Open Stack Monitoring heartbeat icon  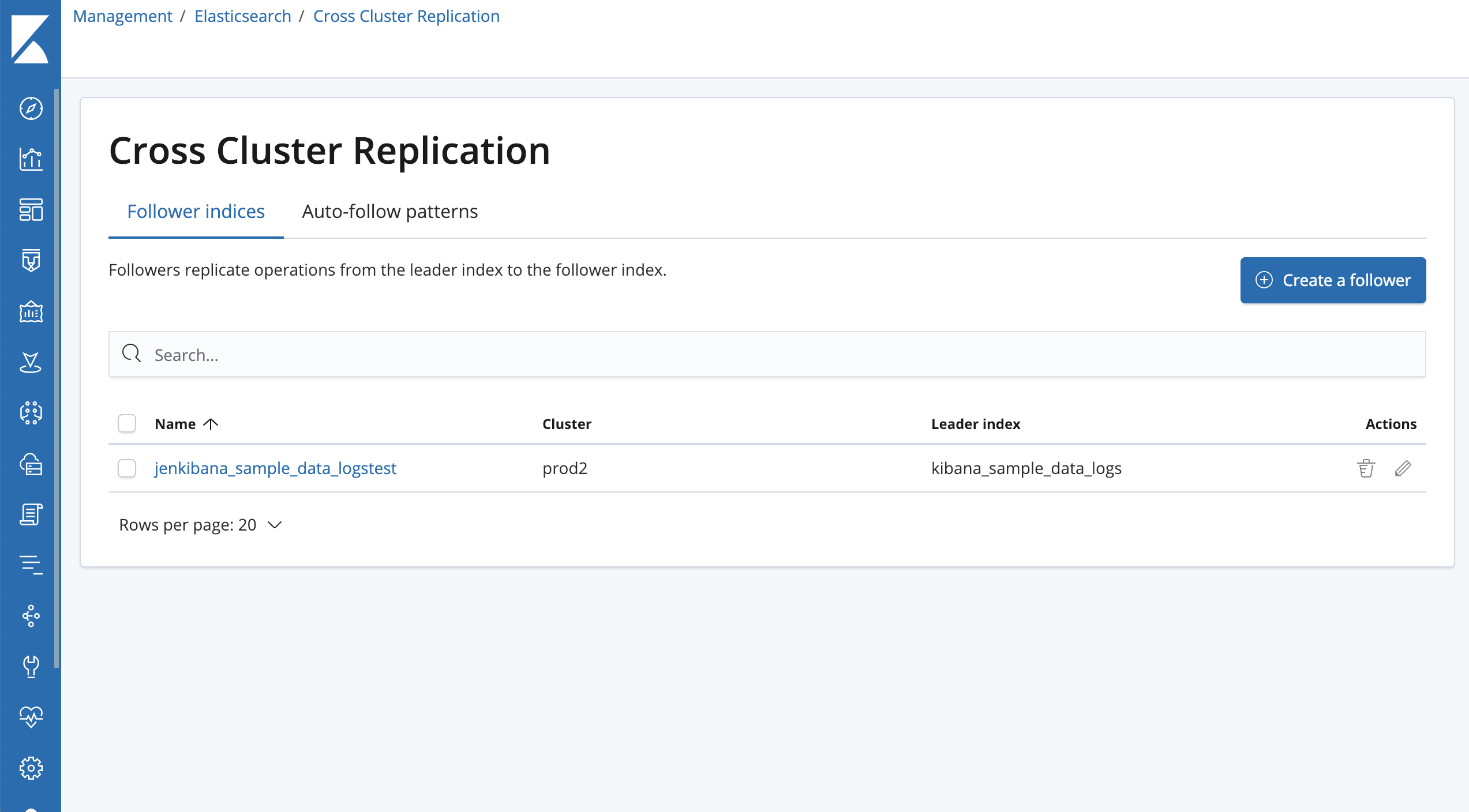[x=31, y=717]
